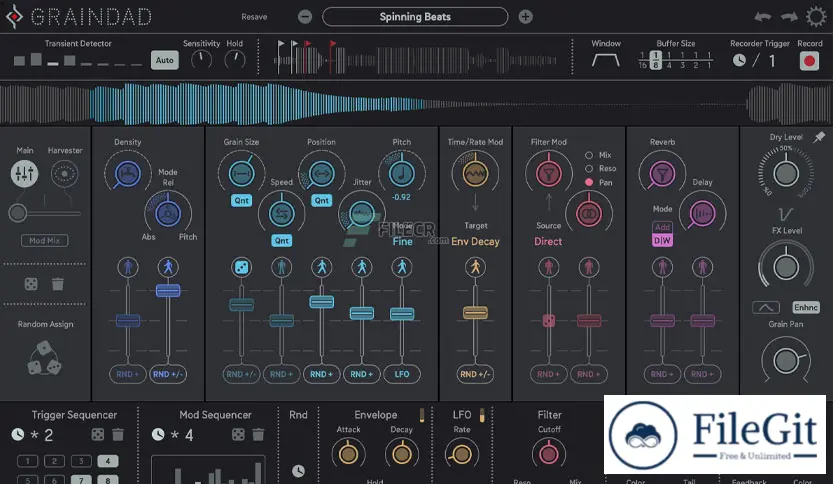This screenshot has width=836, height=484.
Task: Go to the previous preset with minus button
Action: click(x=305, y=17)
